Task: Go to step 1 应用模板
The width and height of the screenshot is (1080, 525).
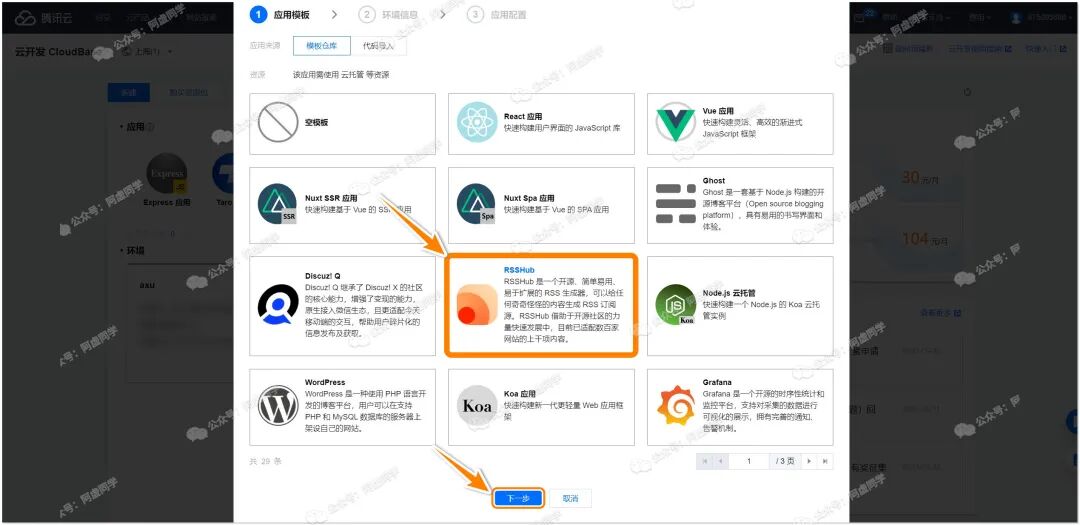Action: pos(280,14)
